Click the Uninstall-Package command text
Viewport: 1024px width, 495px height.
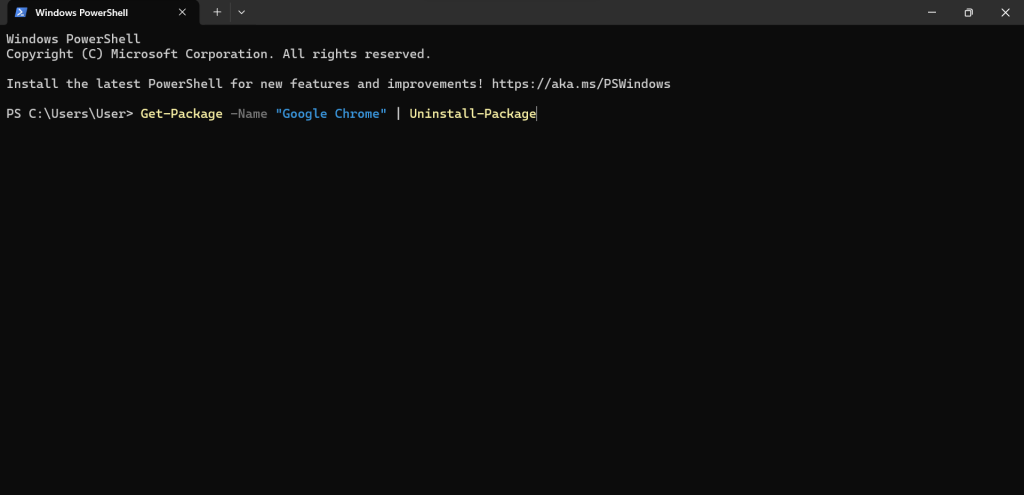(x=473, y=114)
